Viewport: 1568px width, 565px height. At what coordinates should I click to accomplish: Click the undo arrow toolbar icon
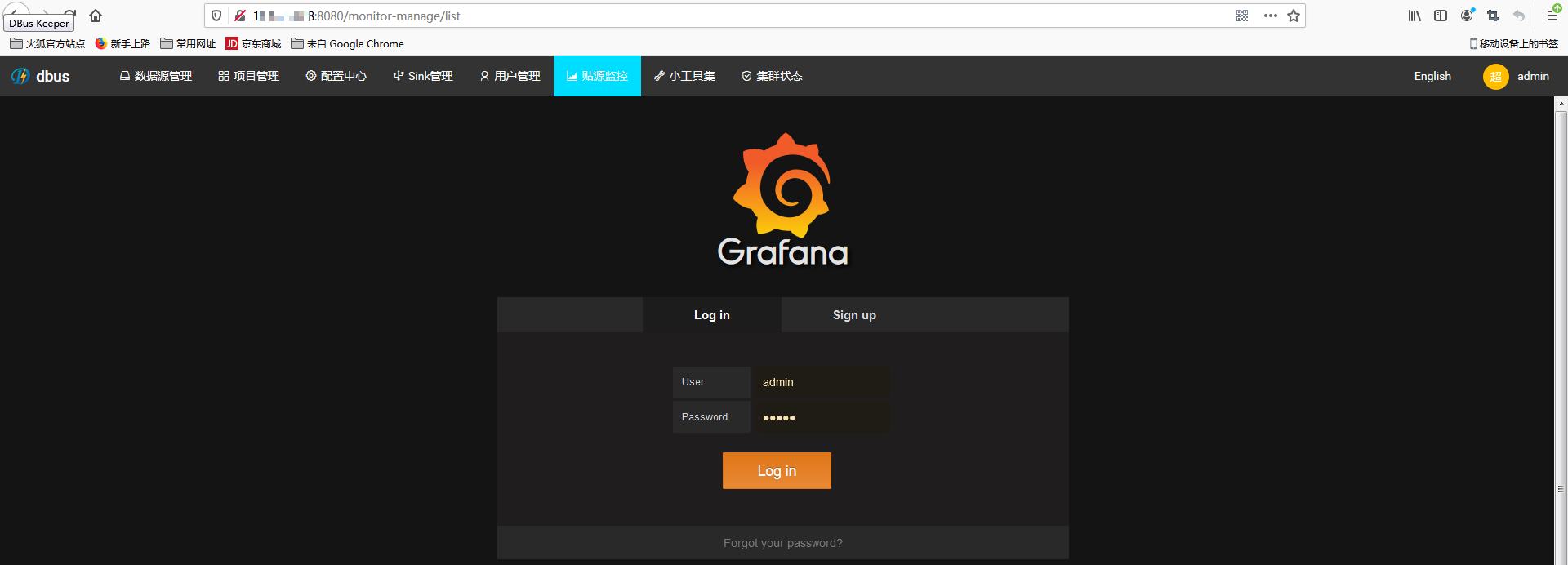tap(1519, 16)
